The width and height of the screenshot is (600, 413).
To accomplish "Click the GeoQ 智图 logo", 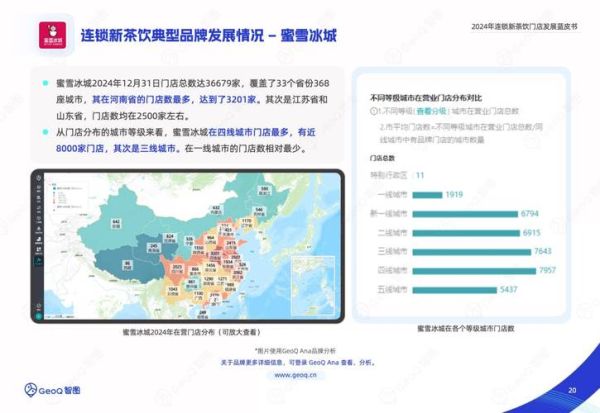I will (x=53, y=389).
